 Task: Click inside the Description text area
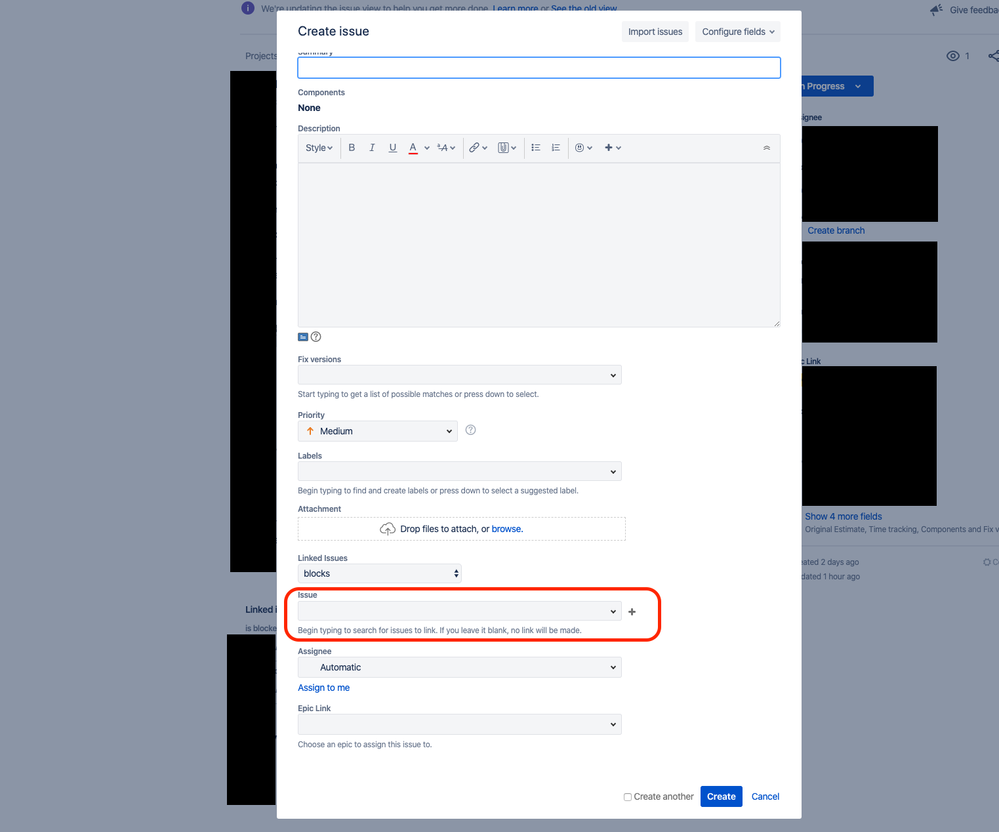click(x=539, y=245)
